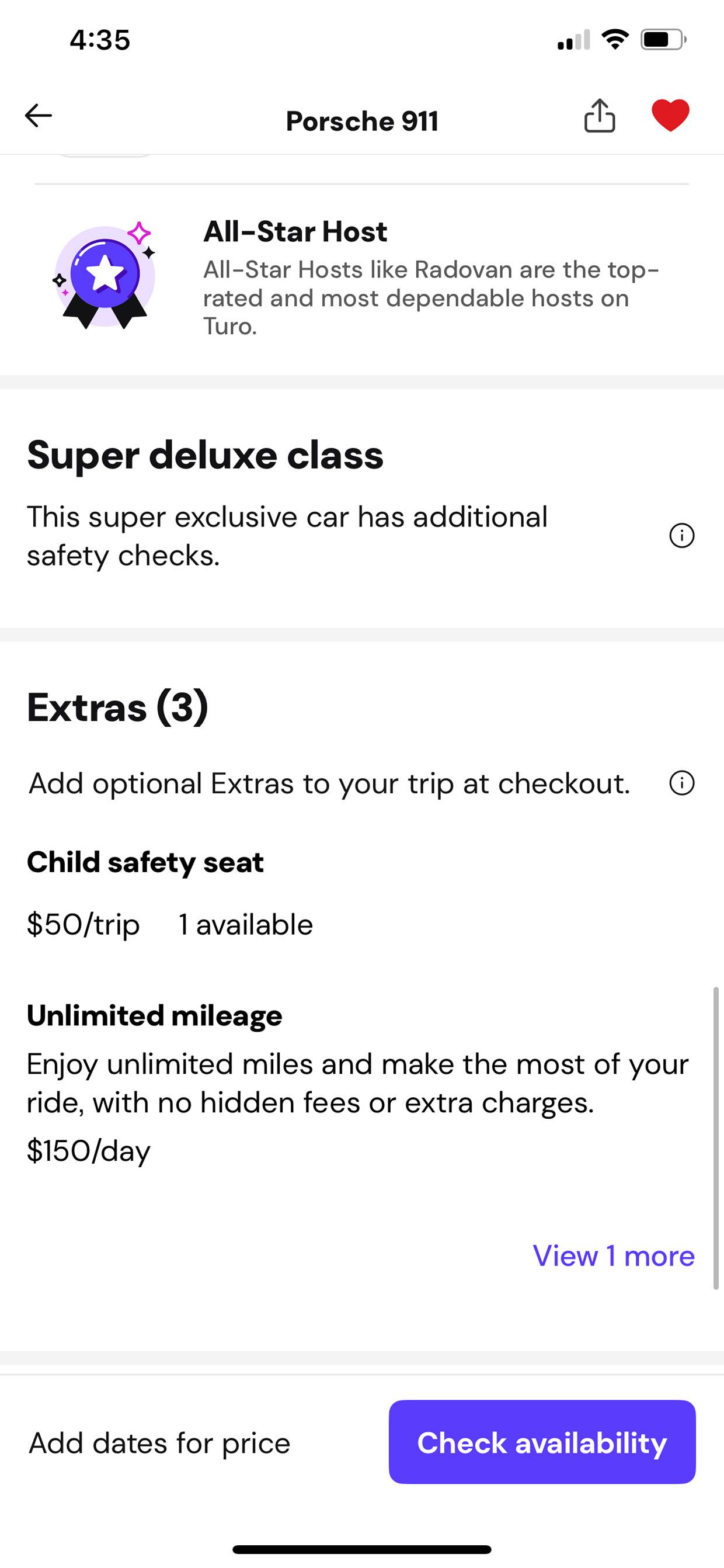
Task: Click the All-Star Host heading
Action: [x=295, y=231]
